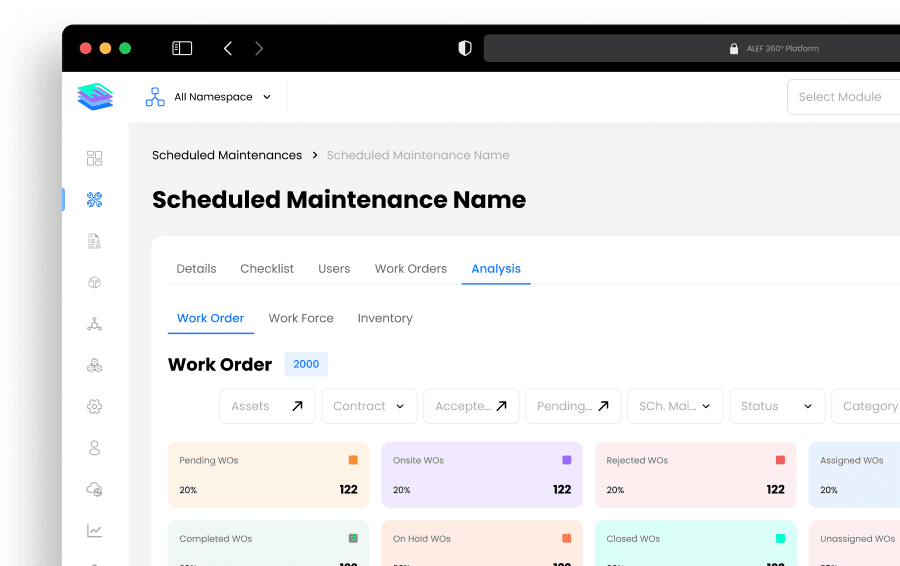The height and width of the screenshot is (566, 900).
Task: Open the document report icon in sidebar
Action: pyautogui.click(x=95, y=241)
